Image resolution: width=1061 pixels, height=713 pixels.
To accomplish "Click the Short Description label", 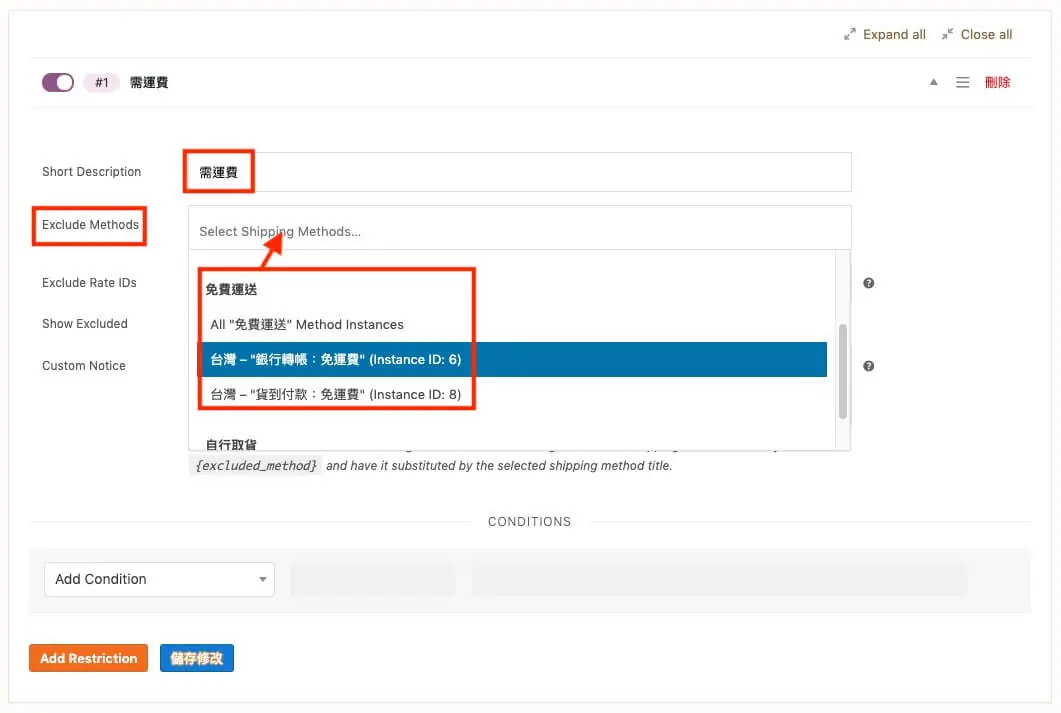I will pos(91,172).
